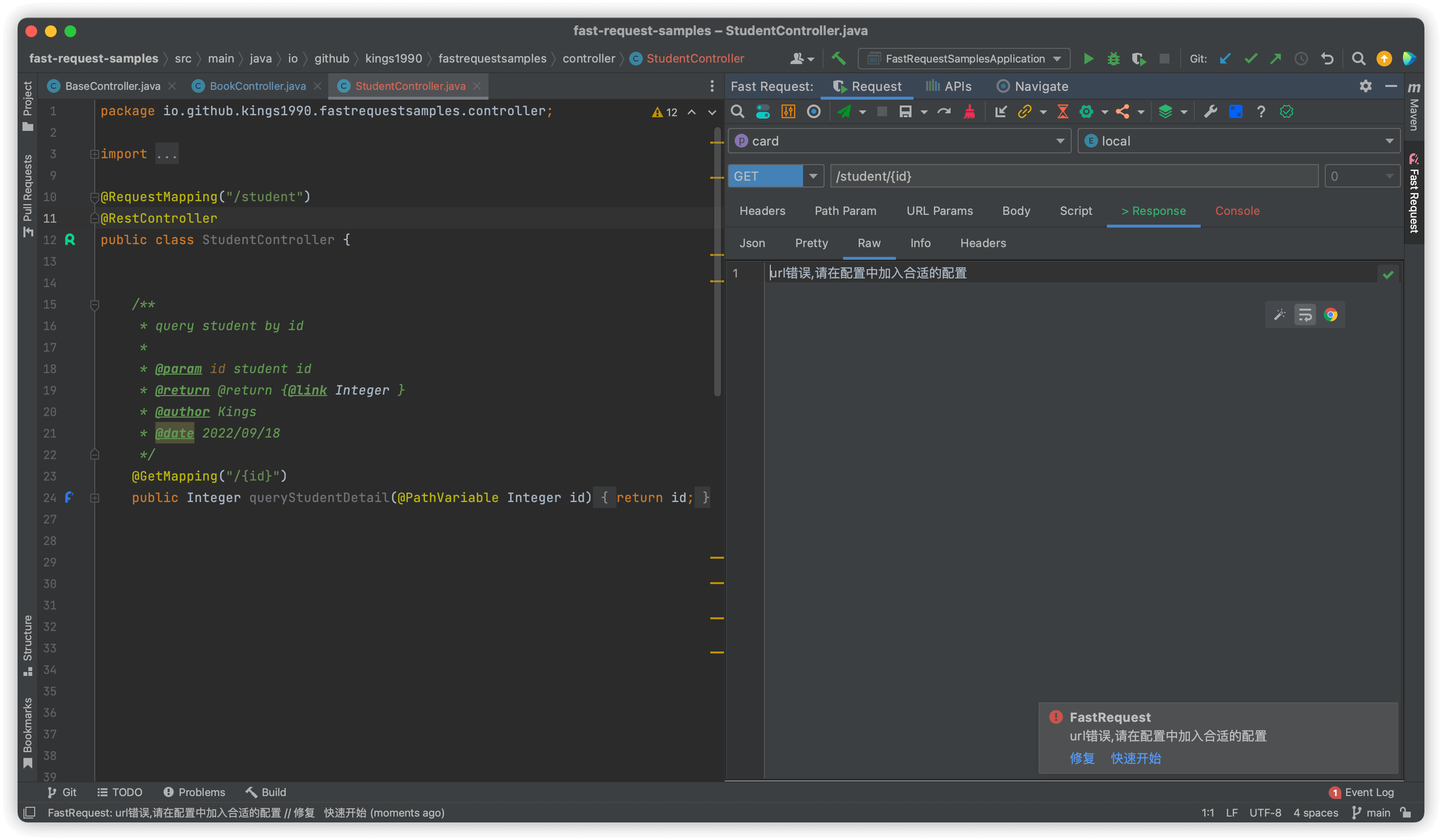Expand the card project dropdown
Screen dimensions: 1442x840
pos(1060,141)
